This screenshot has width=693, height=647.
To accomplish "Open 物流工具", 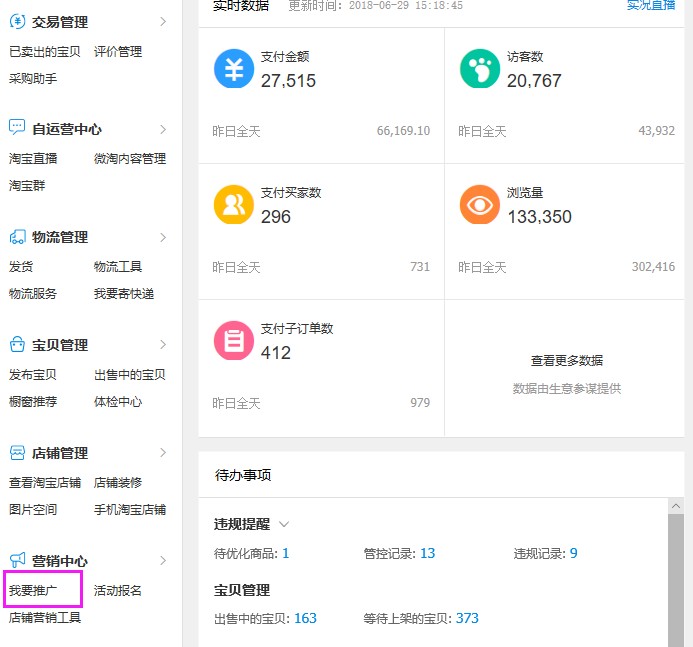I will click(x=118, y=266).
